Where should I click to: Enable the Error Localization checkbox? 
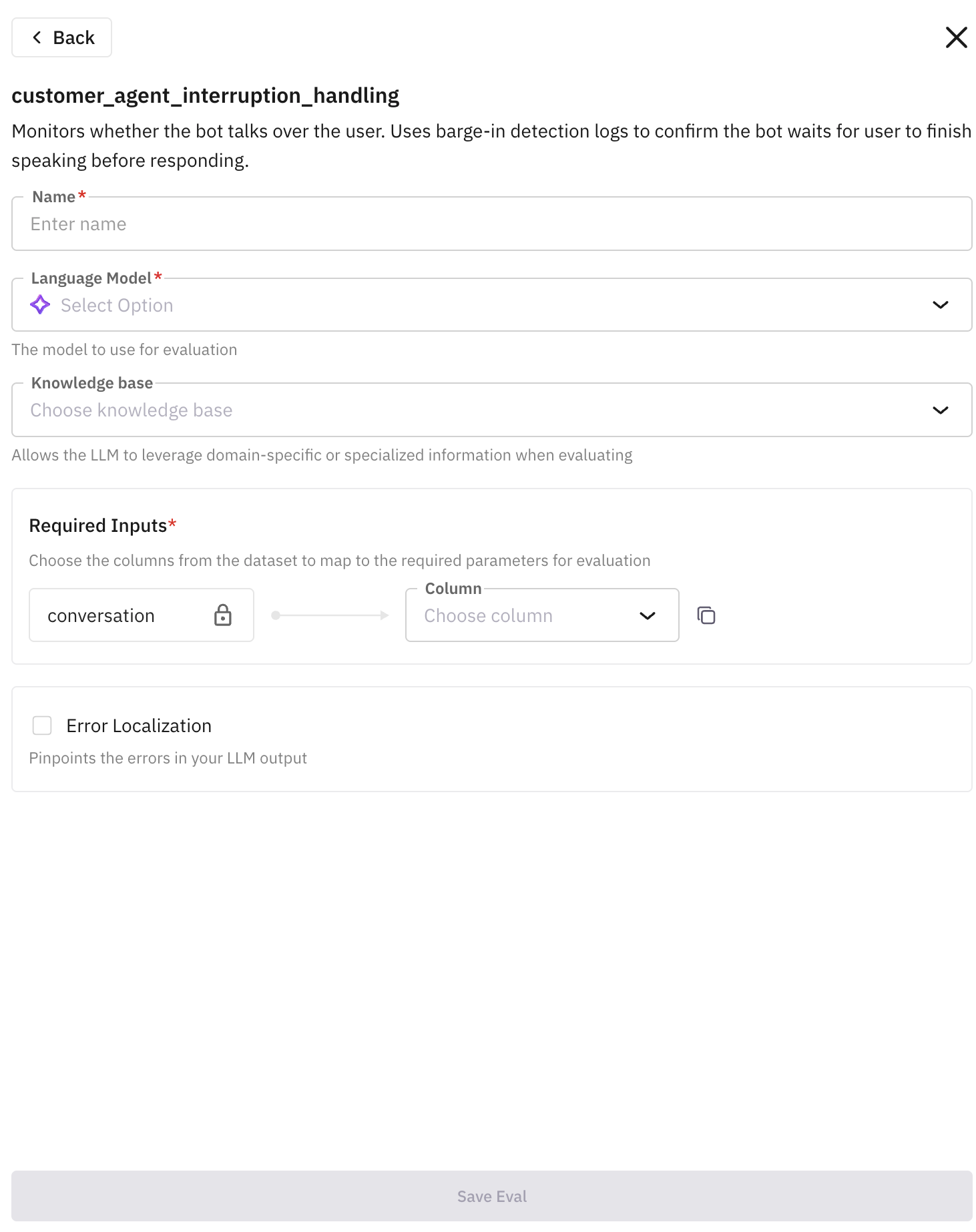click(x=41, y=725)
